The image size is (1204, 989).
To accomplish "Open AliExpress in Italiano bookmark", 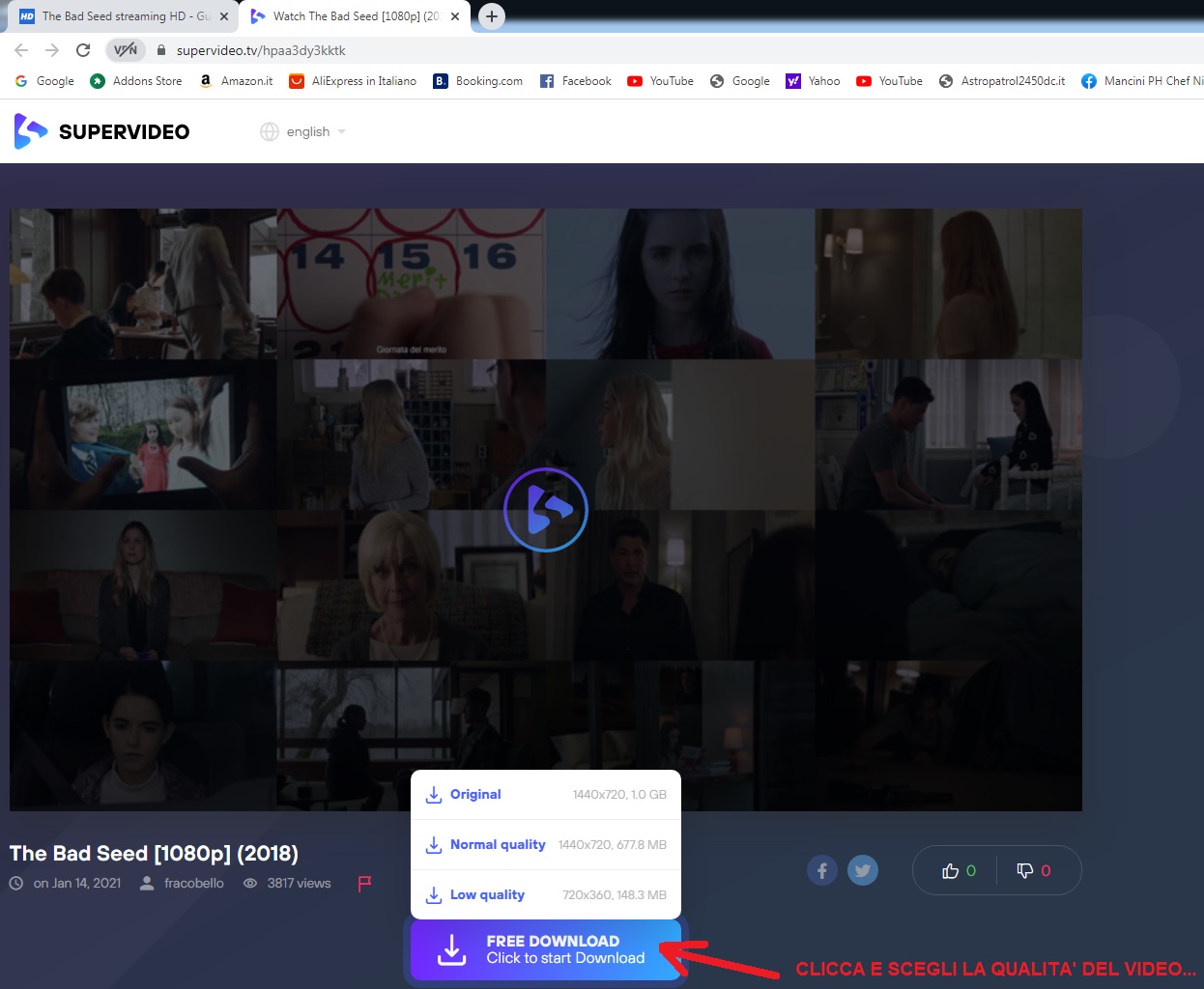I will coord(353,81).
